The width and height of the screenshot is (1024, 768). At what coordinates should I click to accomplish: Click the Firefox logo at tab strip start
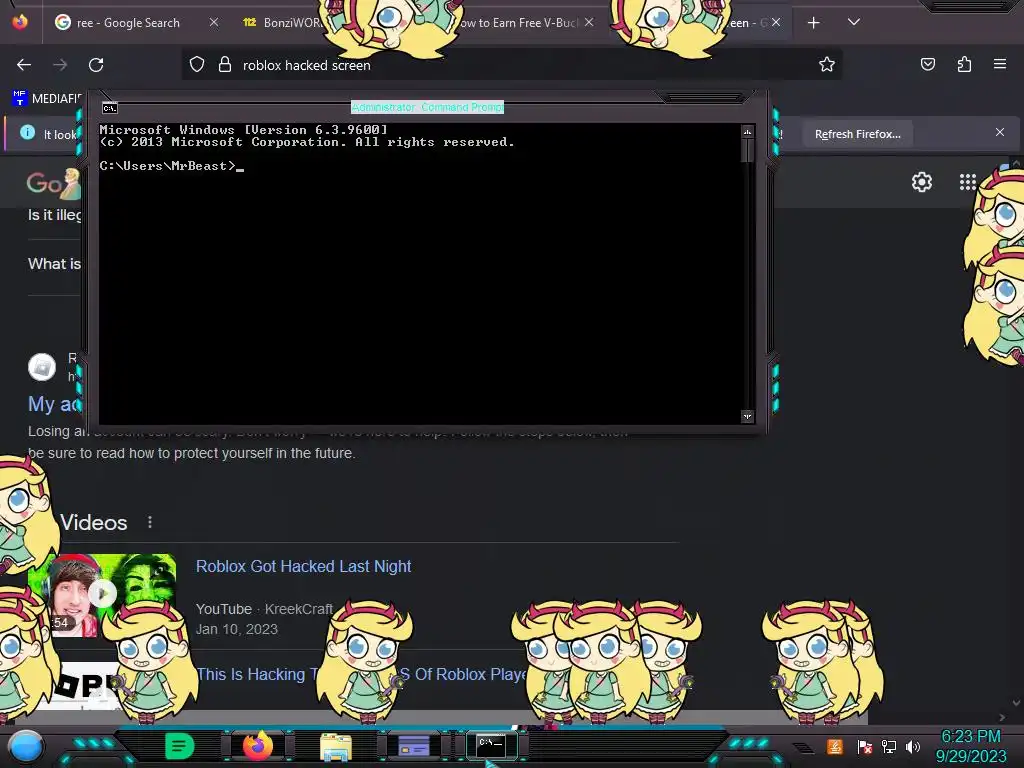pyautogui.click(x=20, y=22)
